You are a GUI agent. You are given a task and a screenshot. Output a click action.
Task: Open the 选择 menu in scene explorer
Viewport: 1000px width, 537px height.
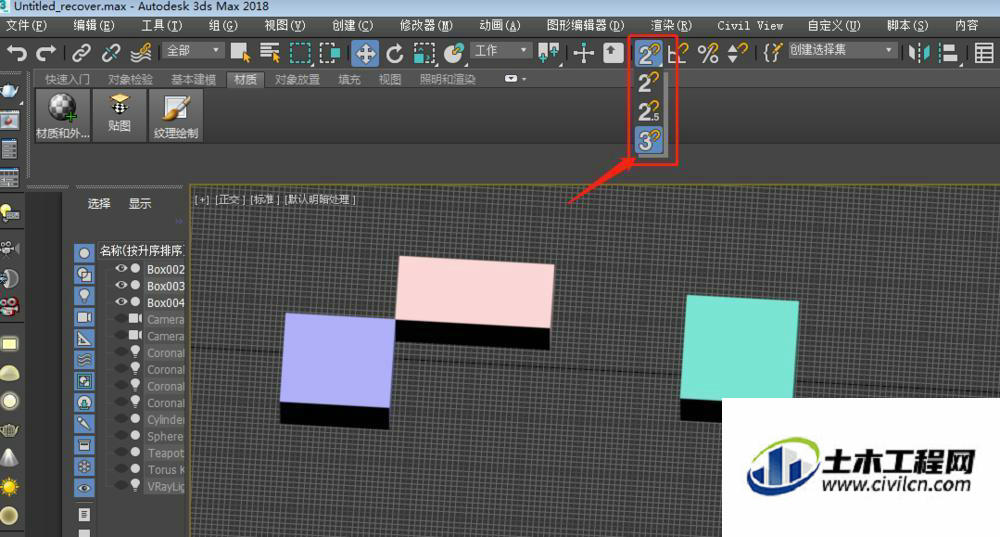(x=99, y=203)
